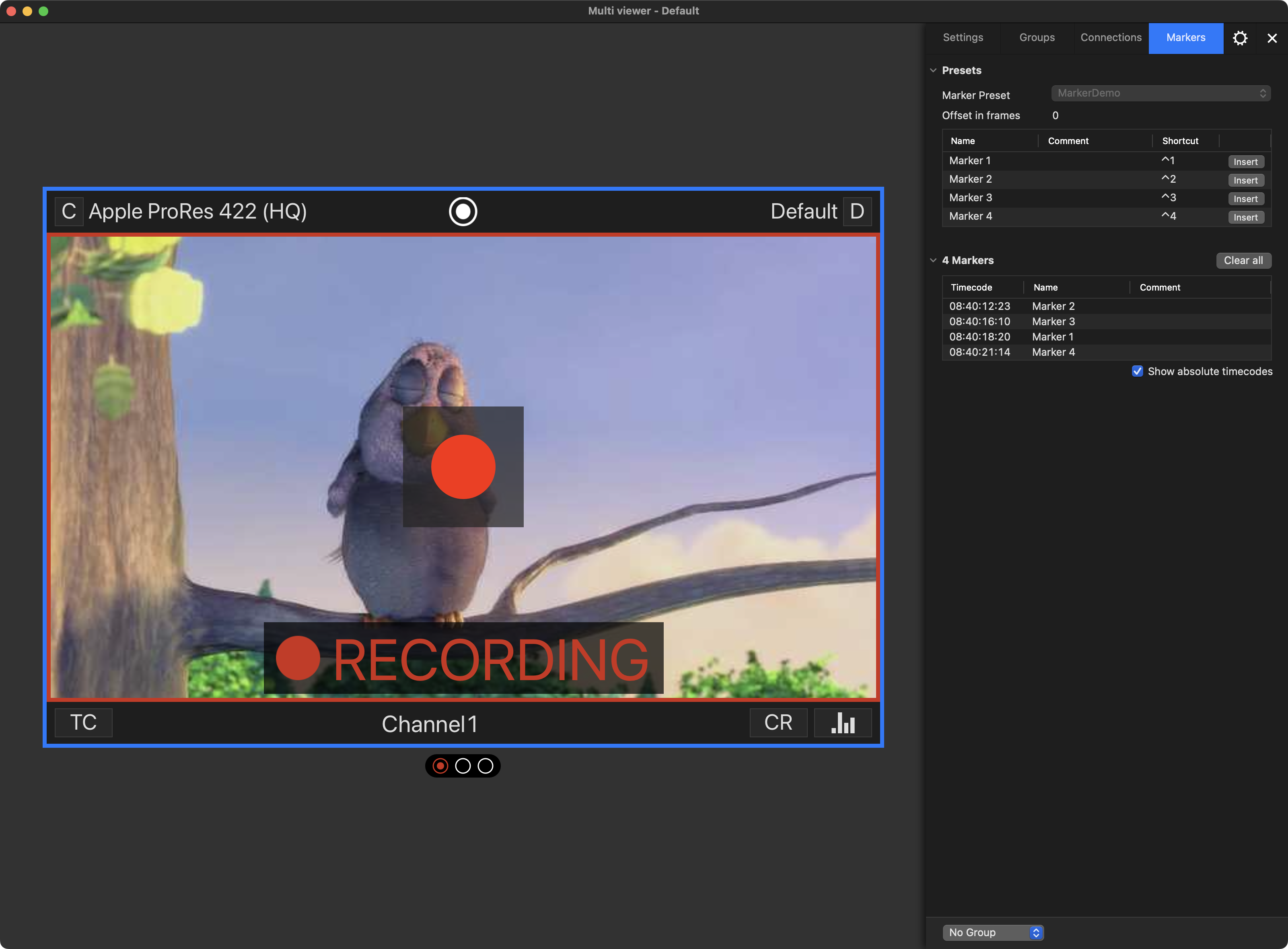The width and height of the screenshot is (1288, 949).
Task: Click the Channel1 name label
Action: tap(429, 724)
